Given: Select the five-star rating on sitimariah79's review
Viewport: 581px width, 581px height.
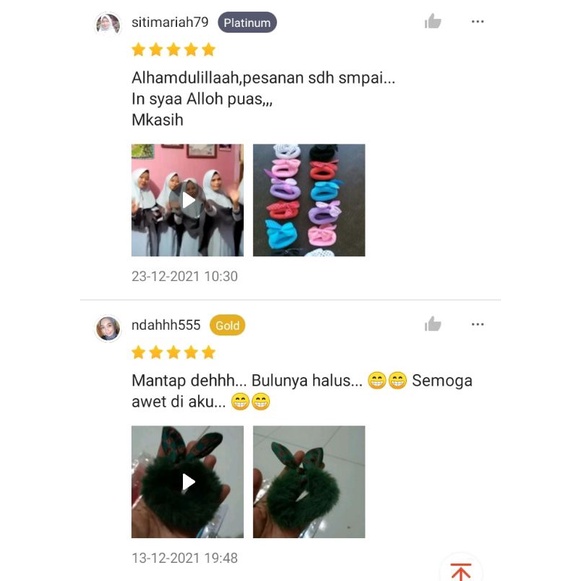Looking at the screenshot, I should point(173,49).
